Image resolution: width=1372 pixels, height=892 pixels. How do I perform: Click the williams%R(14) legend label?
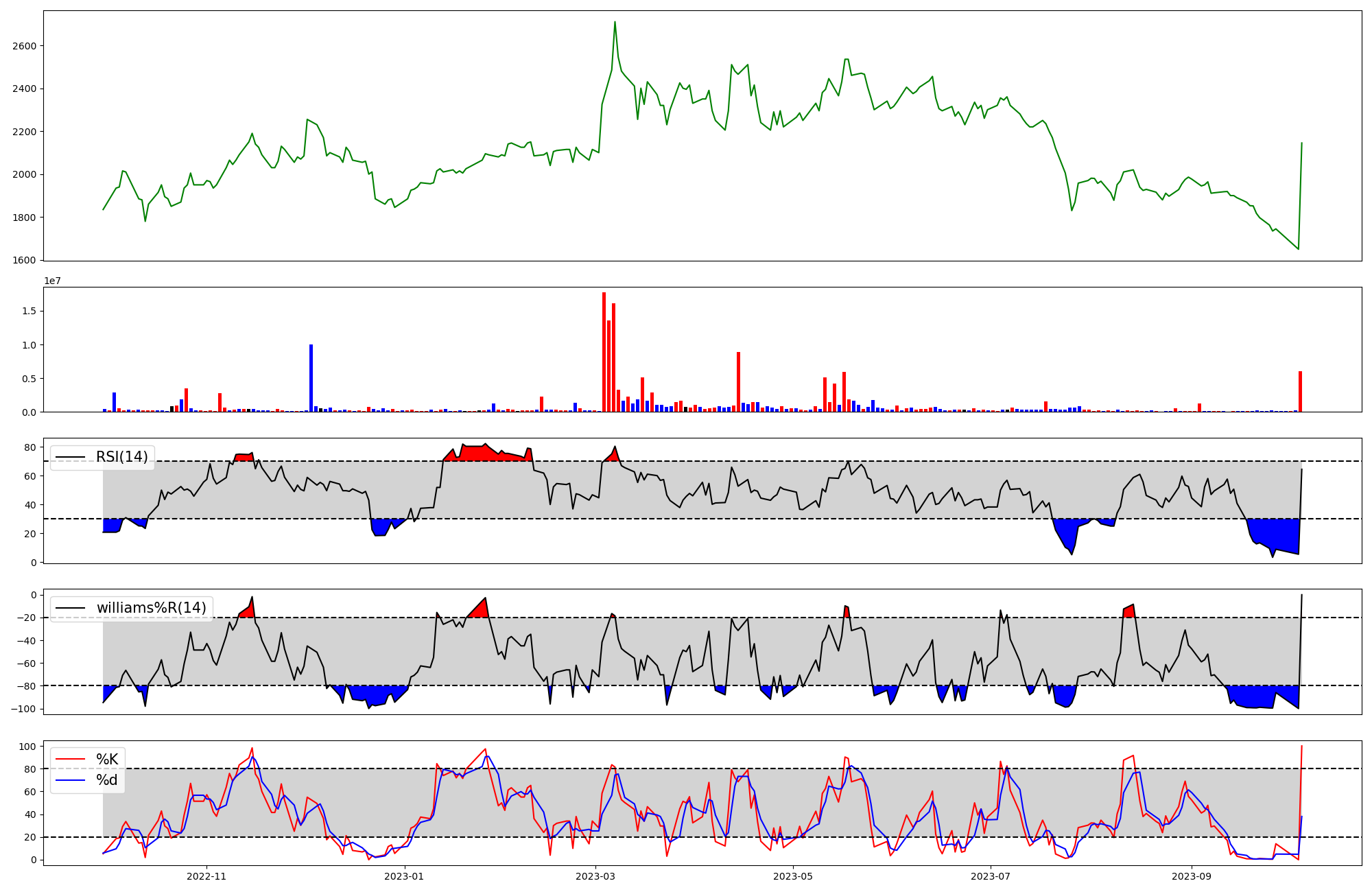coord(151,608)
